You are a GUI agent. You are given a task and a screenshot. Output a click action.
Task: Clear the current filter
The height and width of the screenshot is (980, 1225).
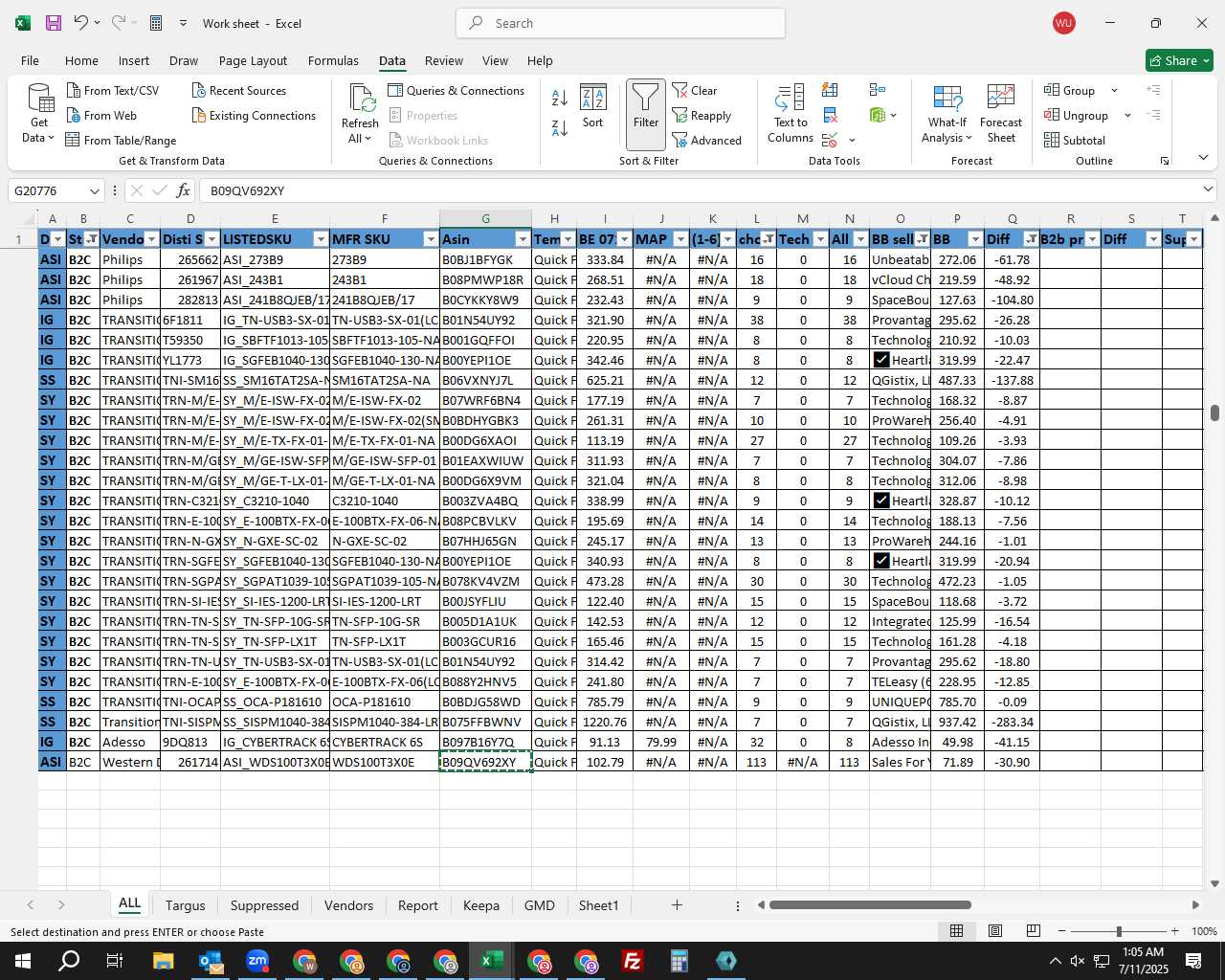click(695, 90)
